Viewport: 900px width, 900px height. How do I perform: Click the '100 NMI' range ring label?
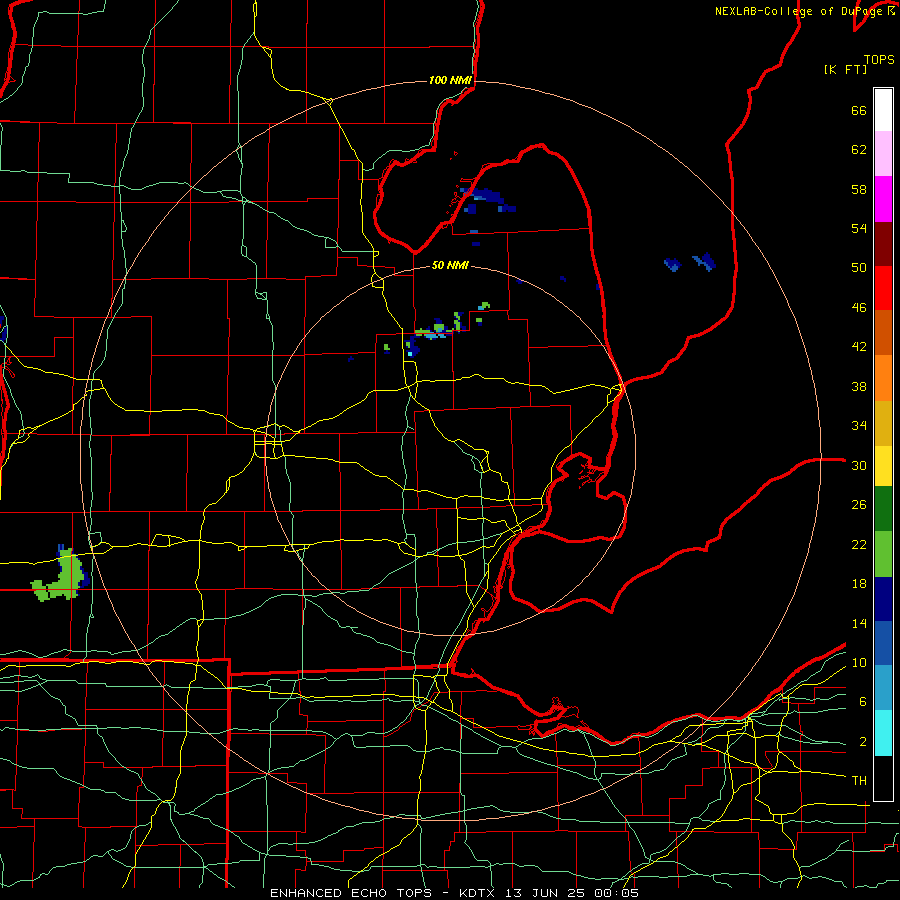pyautogui.click(x=451, y=80)
